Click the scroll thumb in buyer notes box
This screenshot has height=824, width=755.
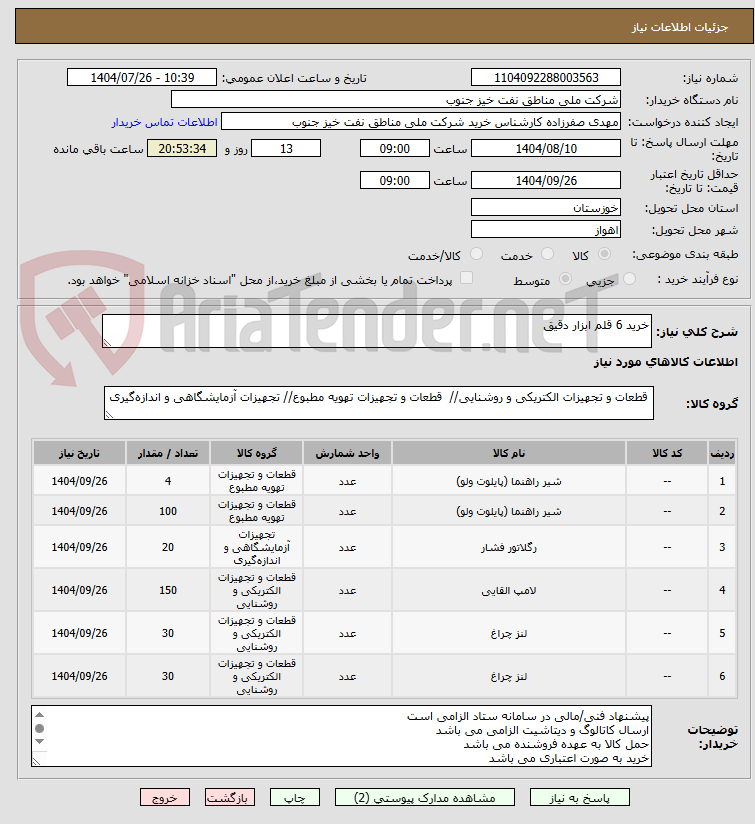click(39, 728)
